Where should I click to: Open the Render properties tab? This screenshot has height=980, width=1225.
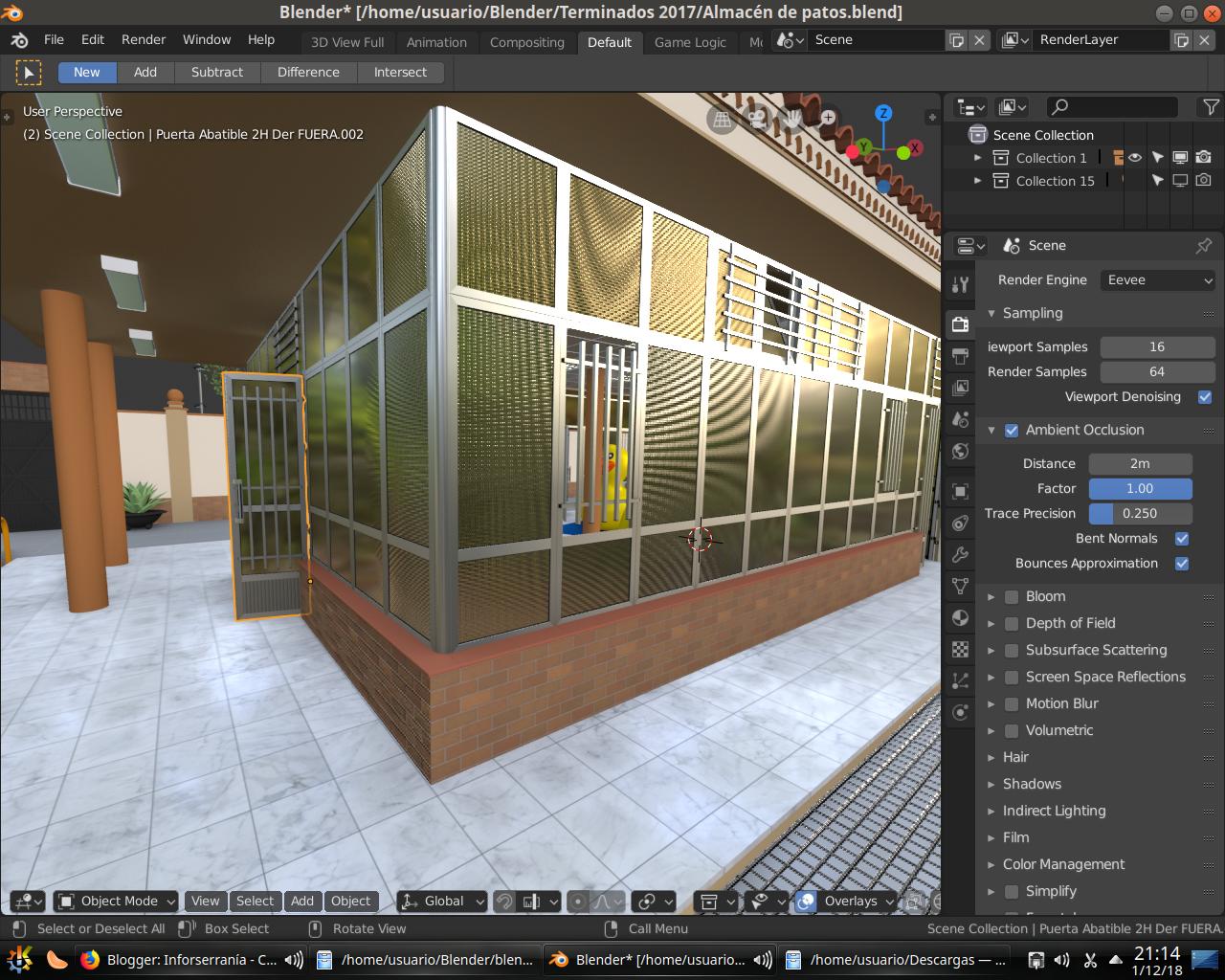coord(960,323)
